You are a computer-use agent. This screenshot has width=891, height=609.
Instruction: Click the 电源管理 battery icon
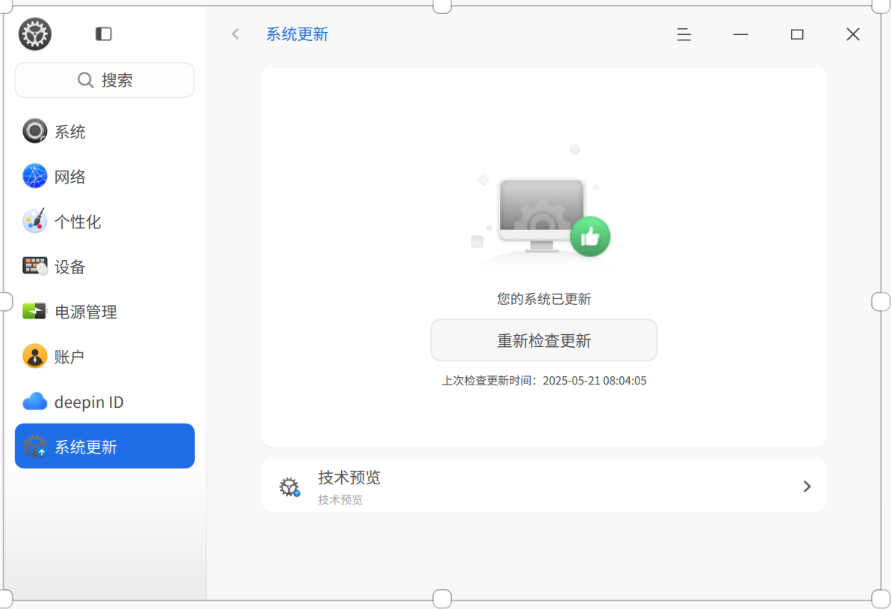click(x=34, y=311)
